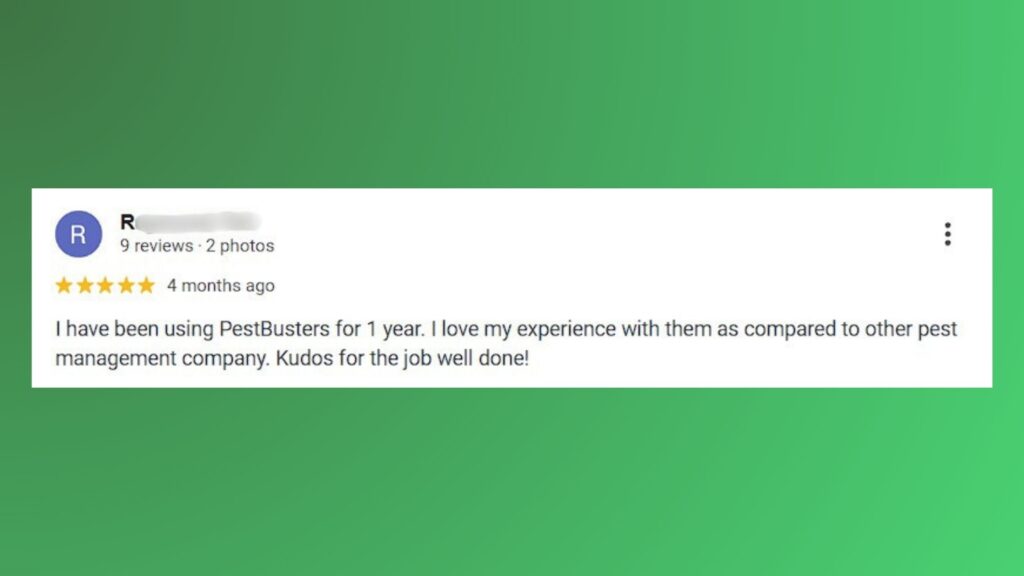
Task: Select the review text paragraph
Action: tap(500, 343)
